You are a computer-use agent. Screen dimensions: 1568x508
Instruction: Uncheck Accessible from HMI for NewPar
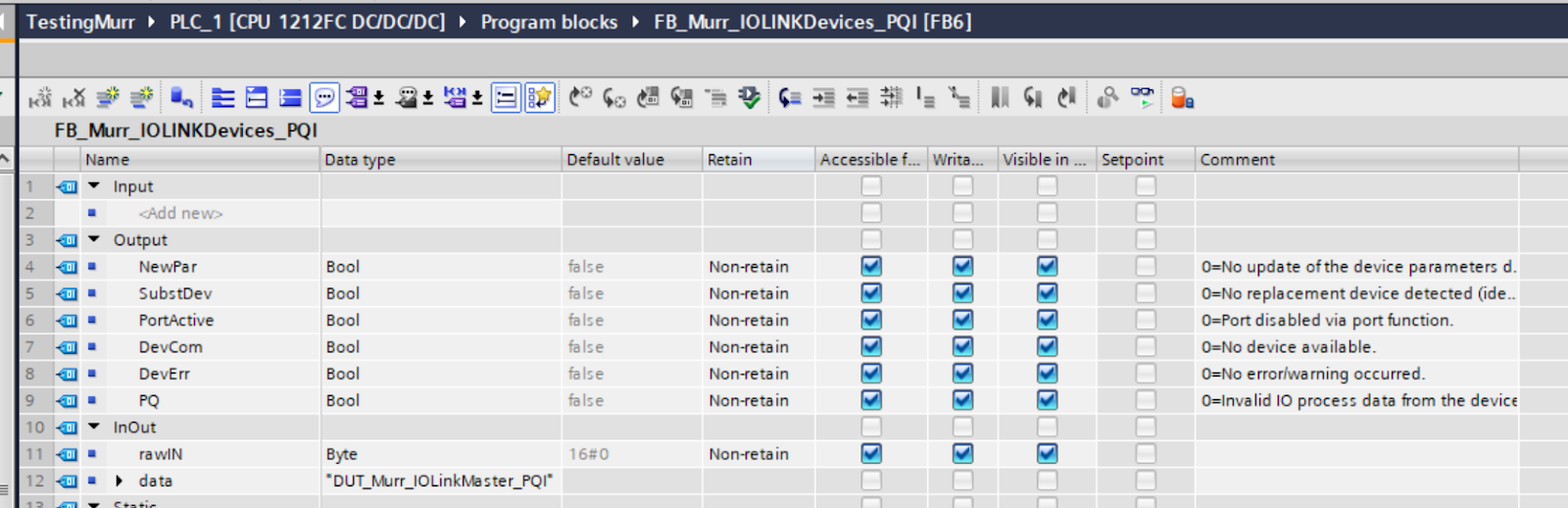(x=871, y=266)
